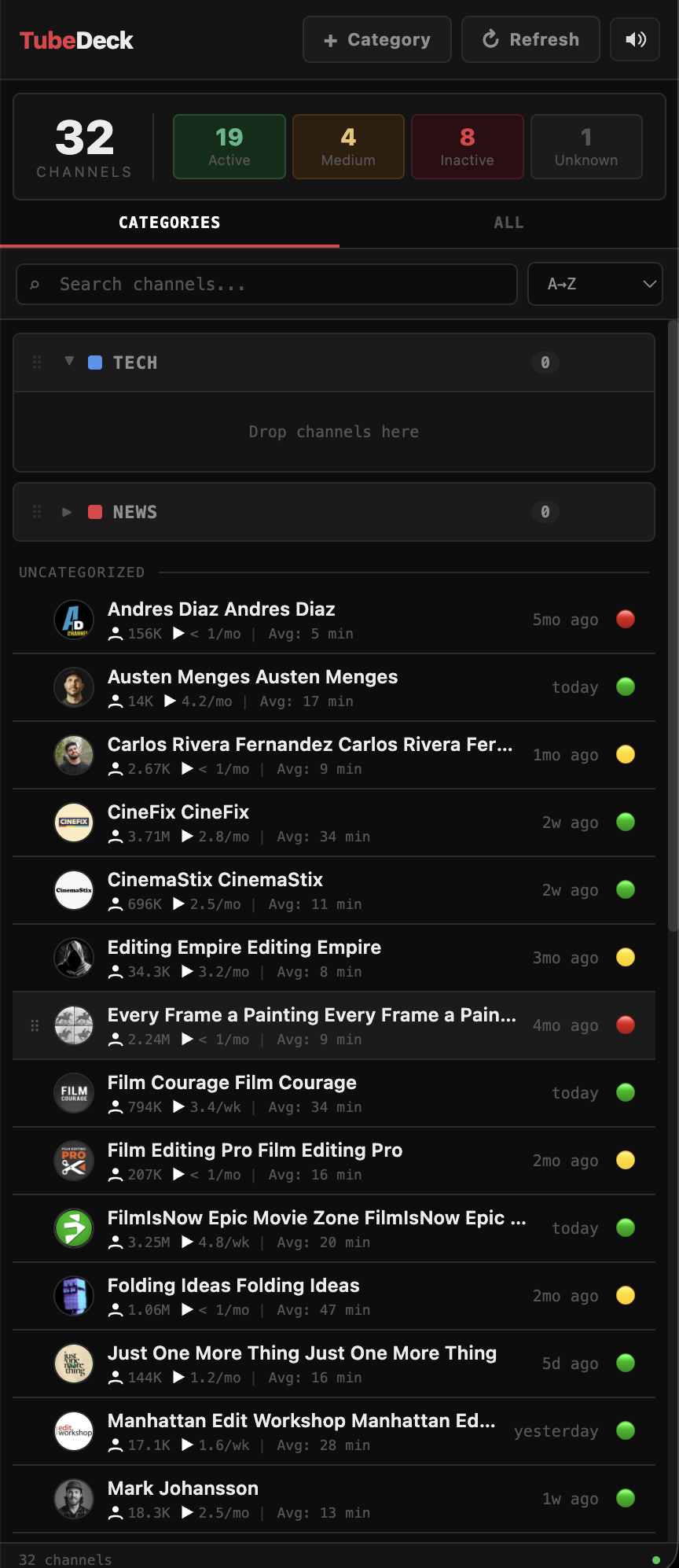
Task: Click Carlos Rivera Fernandez avatar
Action: [x=74, y=755]
